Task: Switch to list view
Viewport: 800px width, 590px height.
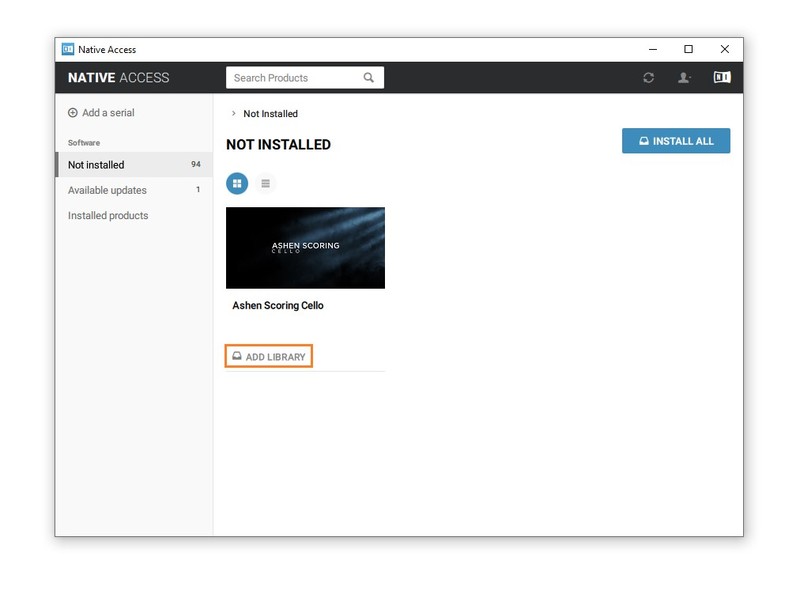Action: click(265, 183)
